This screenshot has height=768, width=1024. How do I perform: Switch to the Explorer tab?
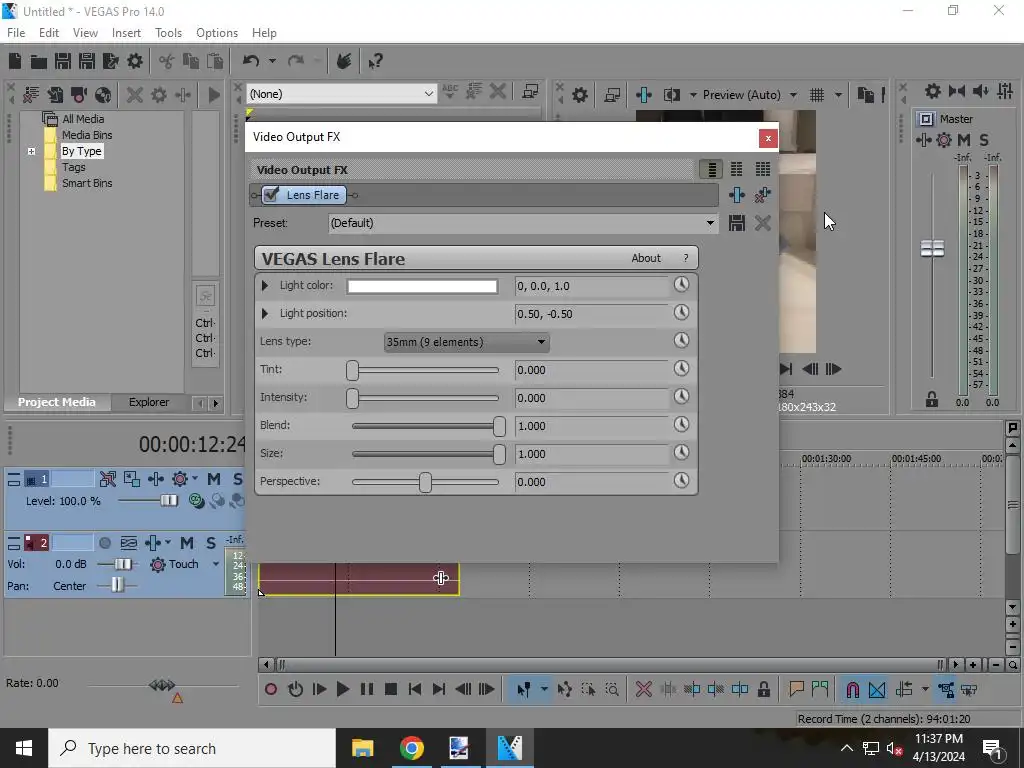tap(148, 402)
